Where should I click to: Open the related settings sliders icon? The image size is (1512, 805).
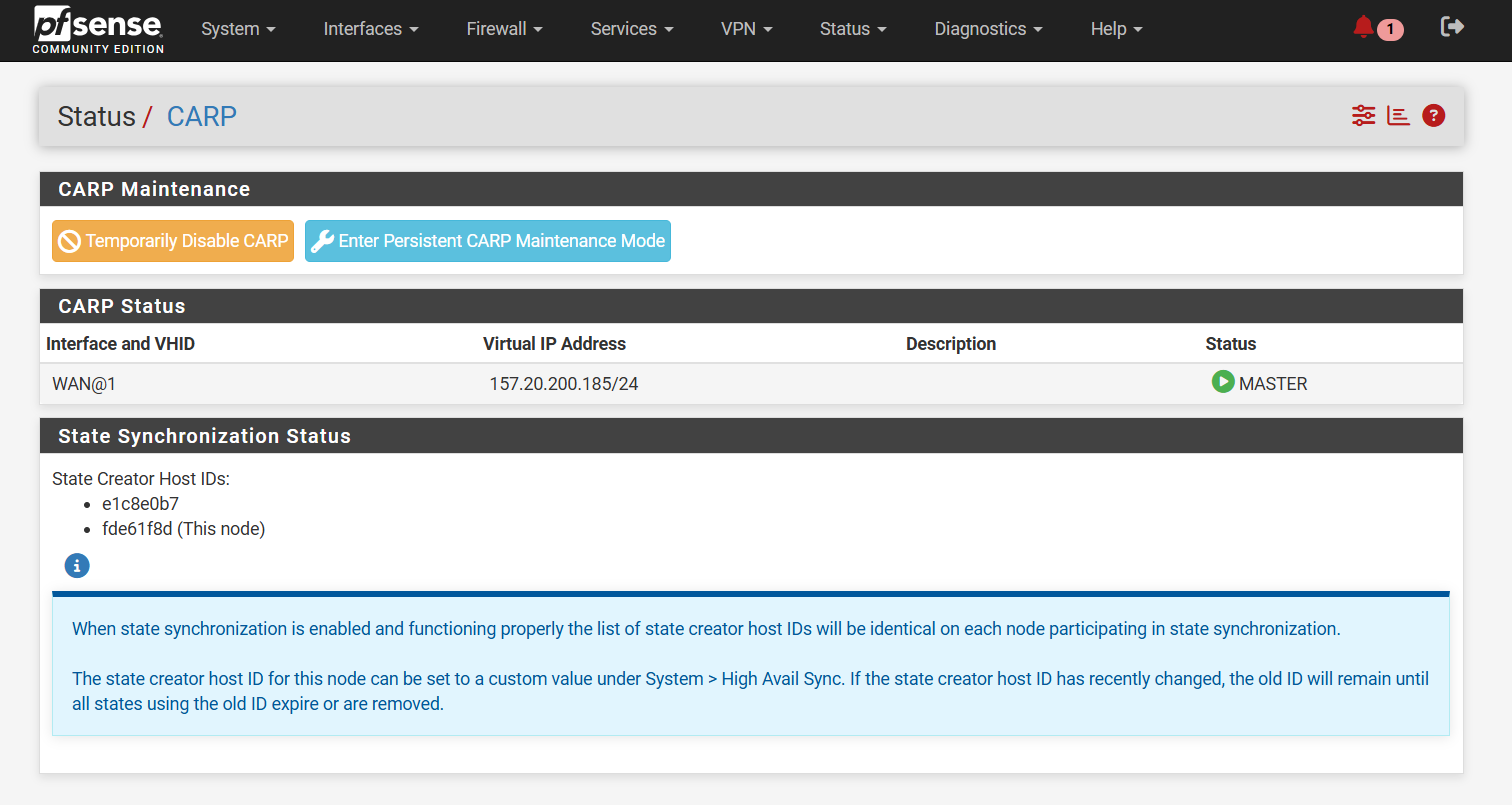(1363, 116)
